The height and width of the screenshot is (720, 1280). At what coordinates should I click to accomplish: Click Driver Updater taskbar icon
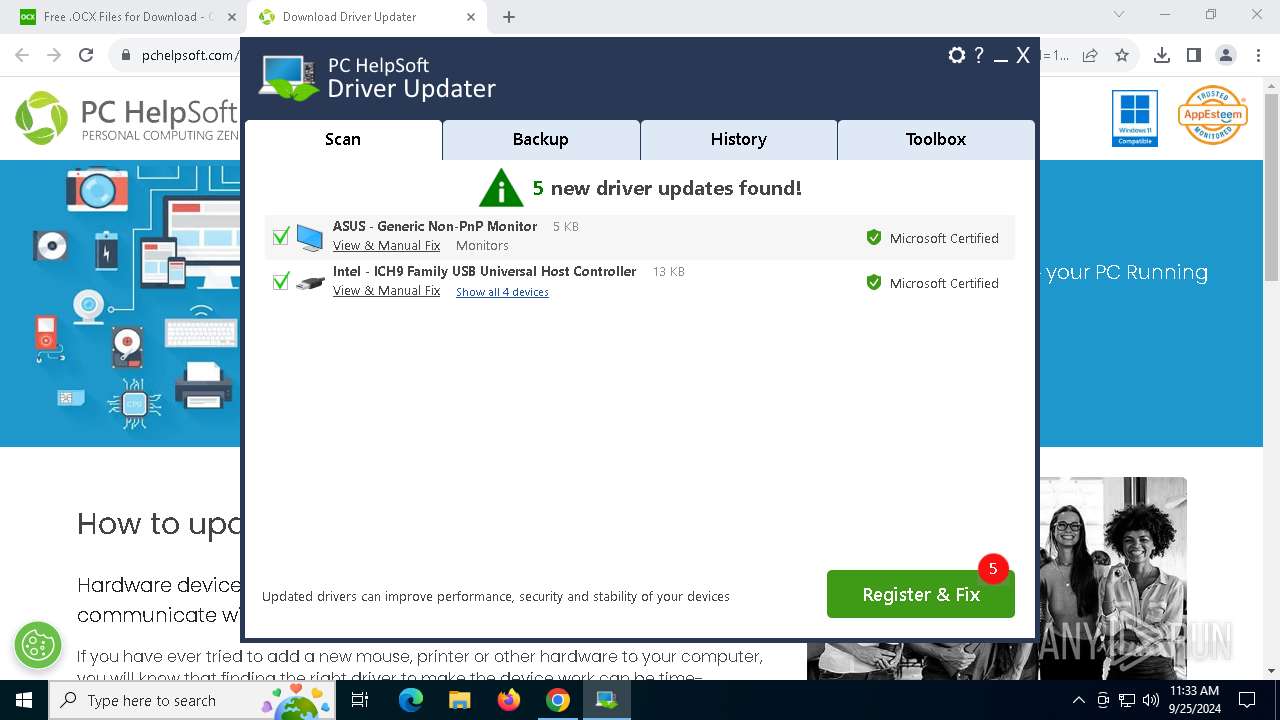(607, 700)
